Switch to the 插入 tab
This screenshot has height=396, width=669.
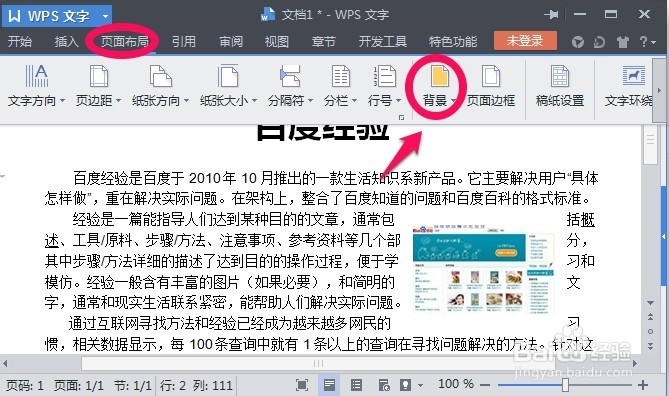coord(67,41)
